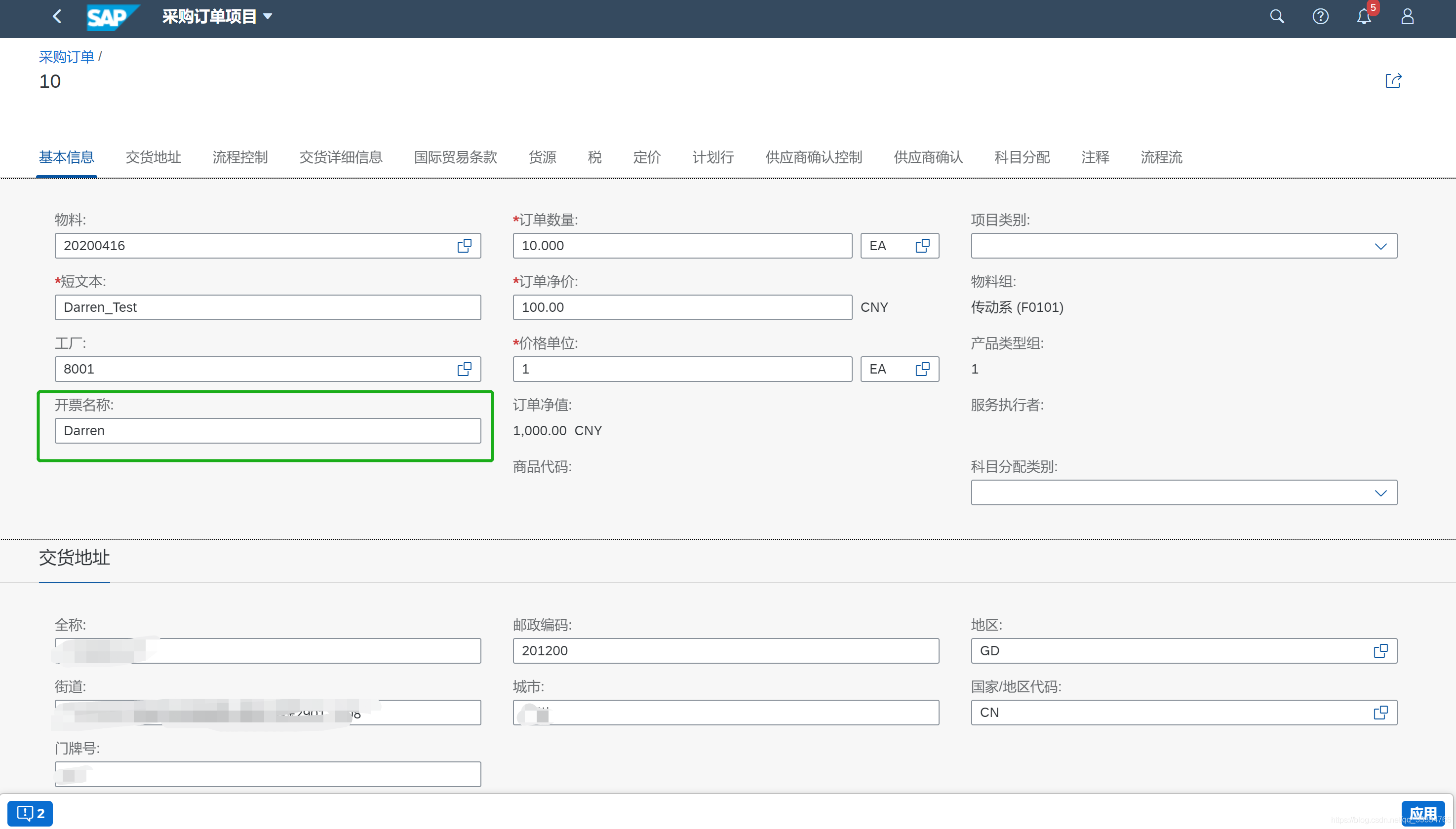Viewport: 1456px width, 829px height.
Task: Follow the 采购订单 breadcrumb link
Action: coord(66,57)
